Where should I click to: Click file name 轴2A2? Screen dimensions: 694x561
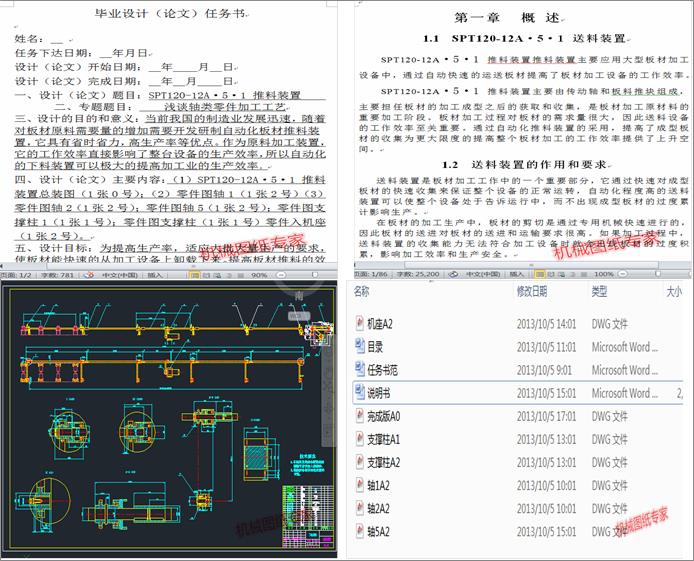[x=378, y=508]
